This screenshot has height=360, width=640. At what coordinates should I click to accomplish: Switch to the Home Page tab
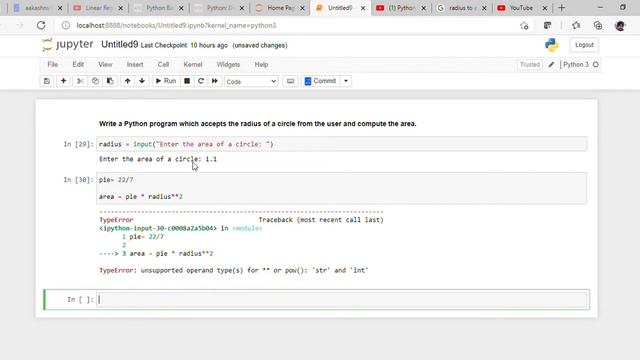(x=280, y=8)
